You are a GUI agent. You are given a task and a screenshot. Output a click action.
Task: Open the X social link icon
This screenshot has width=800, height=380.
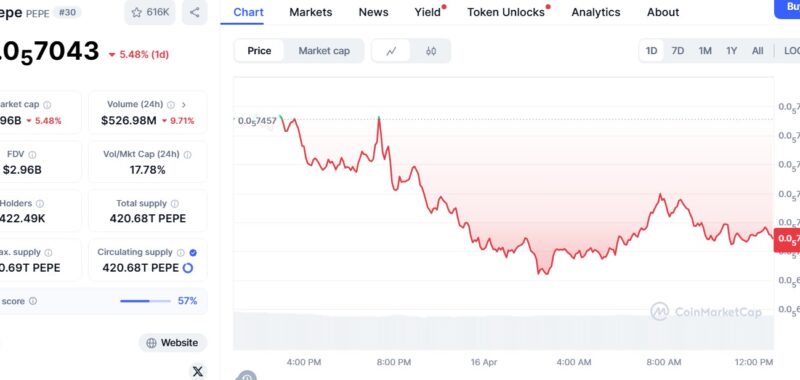click(x=197, y=371)
